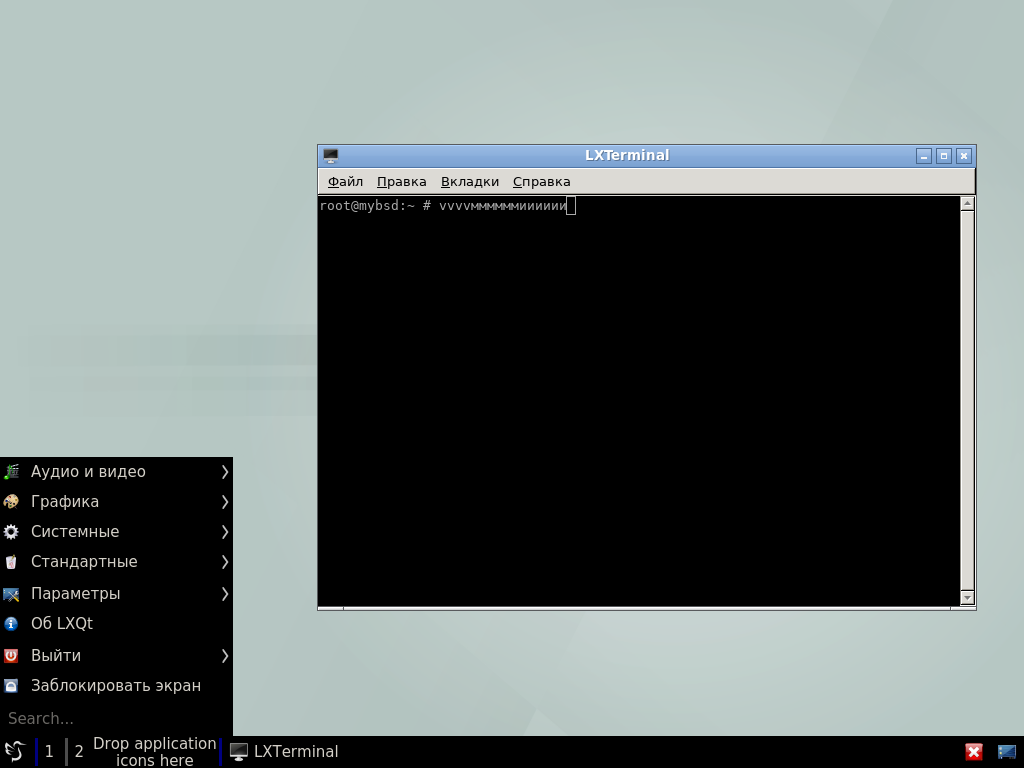Click the blue desktop icon in tray
The width and height of the screenshot is (1024, 768).
(1006, 752)
